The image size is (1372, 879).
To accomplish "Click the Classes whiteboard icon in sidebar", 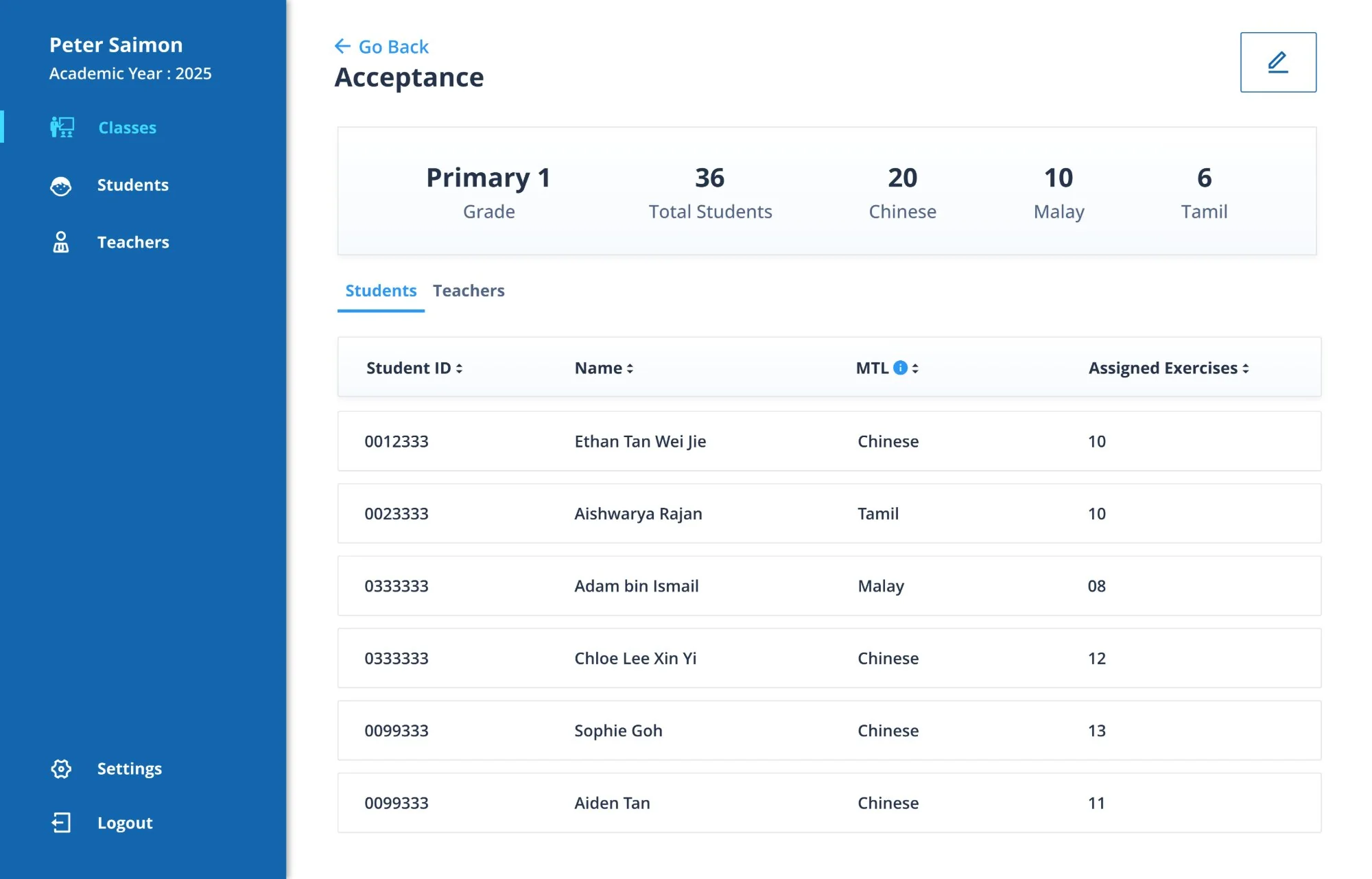I will pyautogui.click(x=62, y=127).
